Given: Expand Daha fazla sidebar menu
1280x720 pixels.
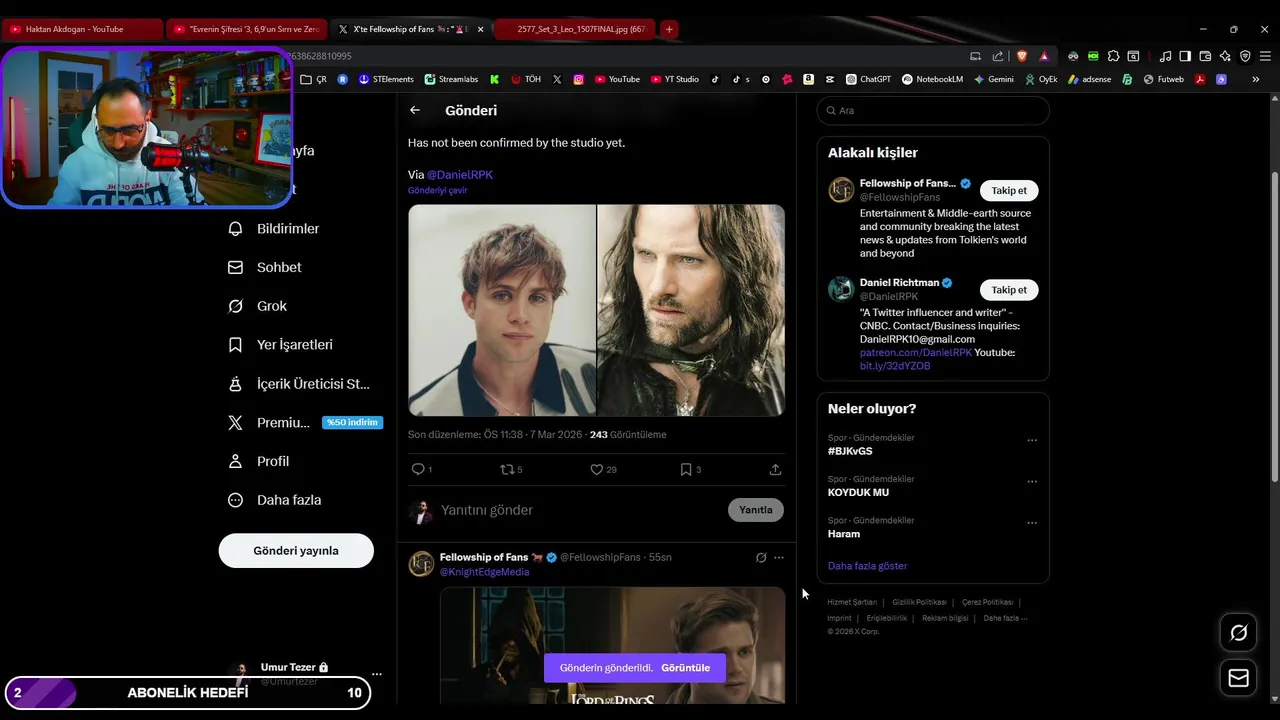Looking at the screenshot, I should [x=275, y=500].
